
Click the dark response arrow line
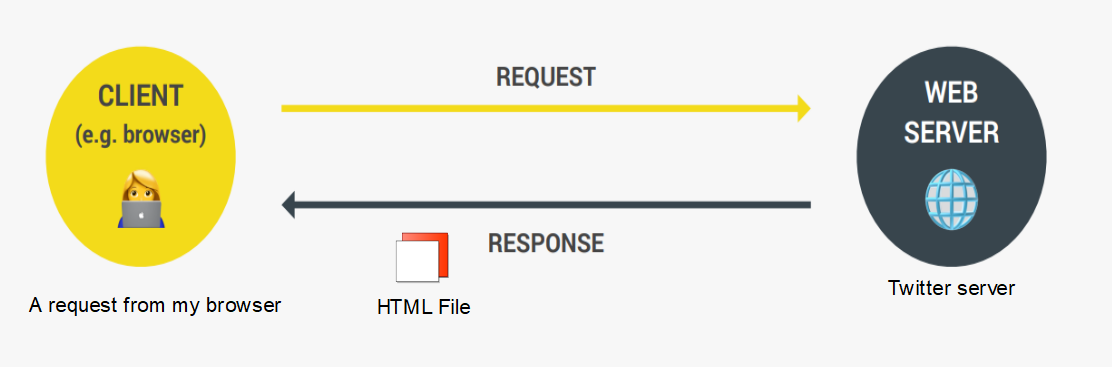pyautogui.click(x=552, y=205)
